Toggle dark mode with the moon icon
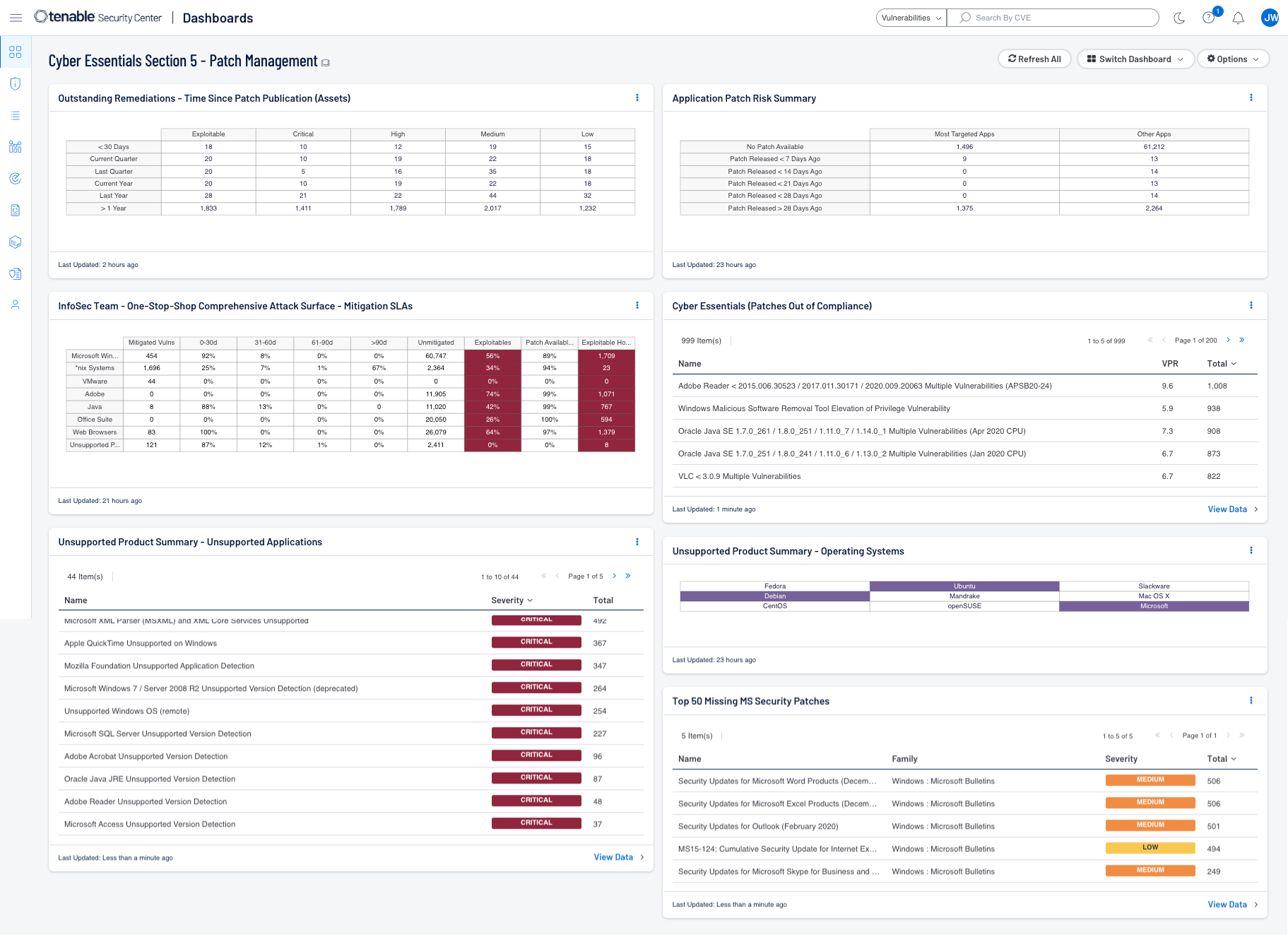 point(1179,18)
